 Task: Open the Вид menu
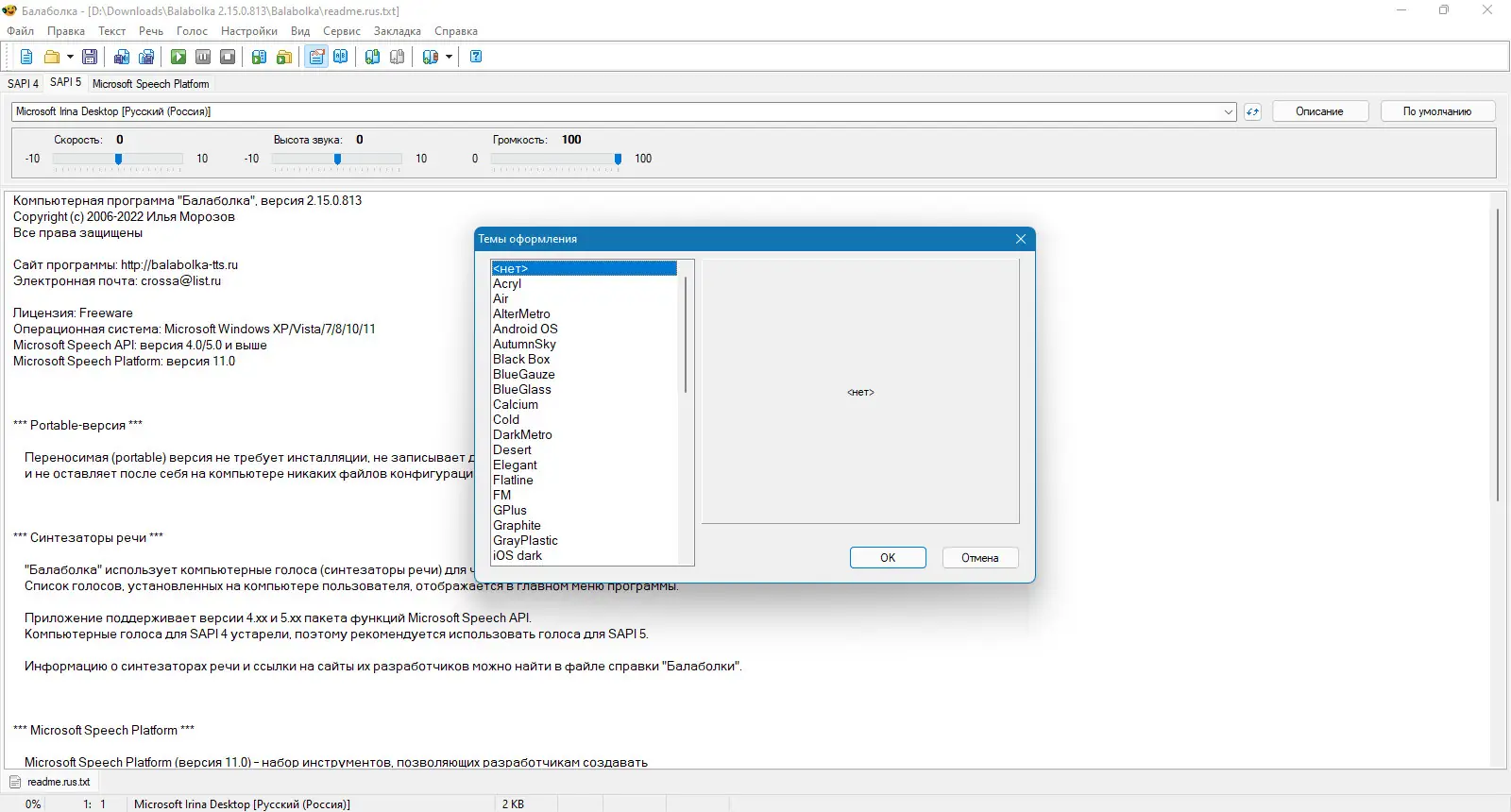pos(300,31)
